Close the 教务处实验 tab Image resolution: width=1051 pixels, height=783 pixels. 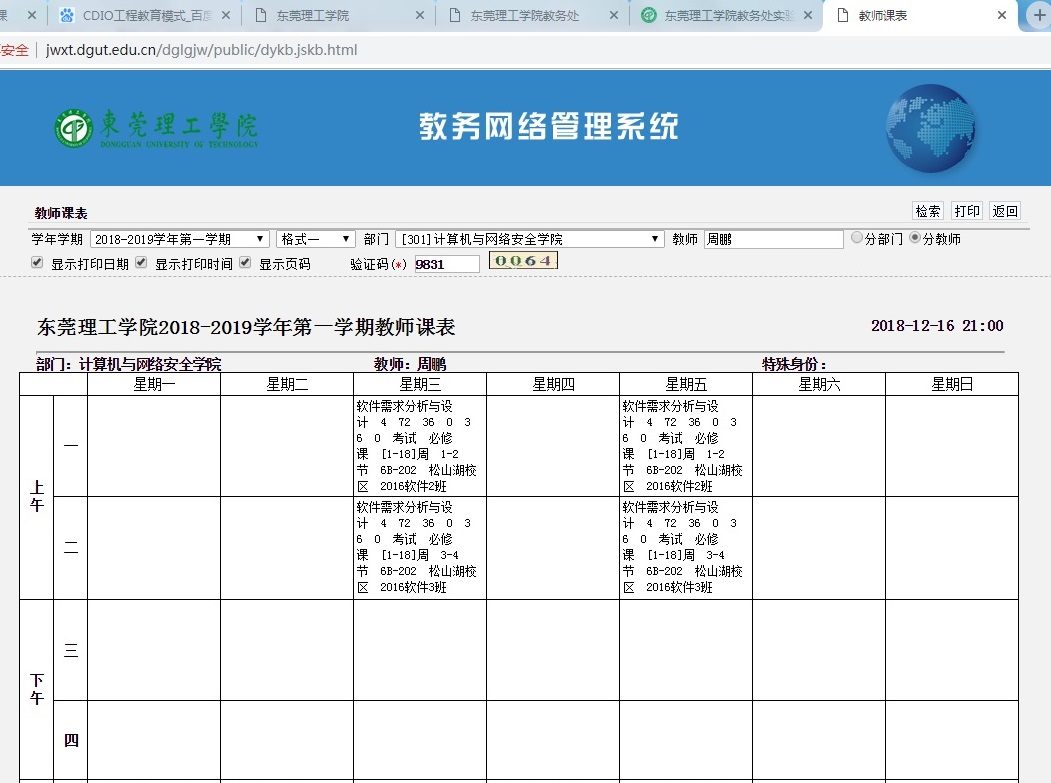pos(808,15)
